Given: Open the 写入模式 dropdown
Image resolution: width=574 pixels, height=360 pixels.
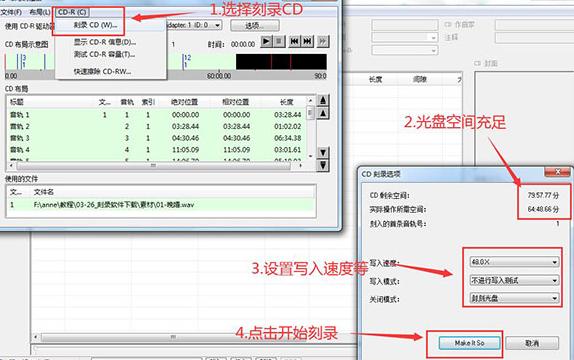Looking at the screenshot, I should (x=514, y=281).
